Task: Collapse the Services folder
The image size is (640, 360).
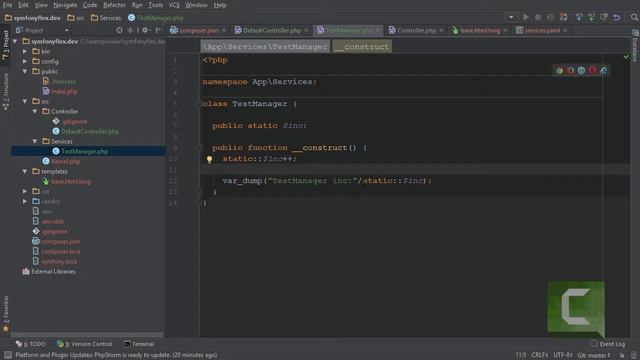Action: coord(35,141)
